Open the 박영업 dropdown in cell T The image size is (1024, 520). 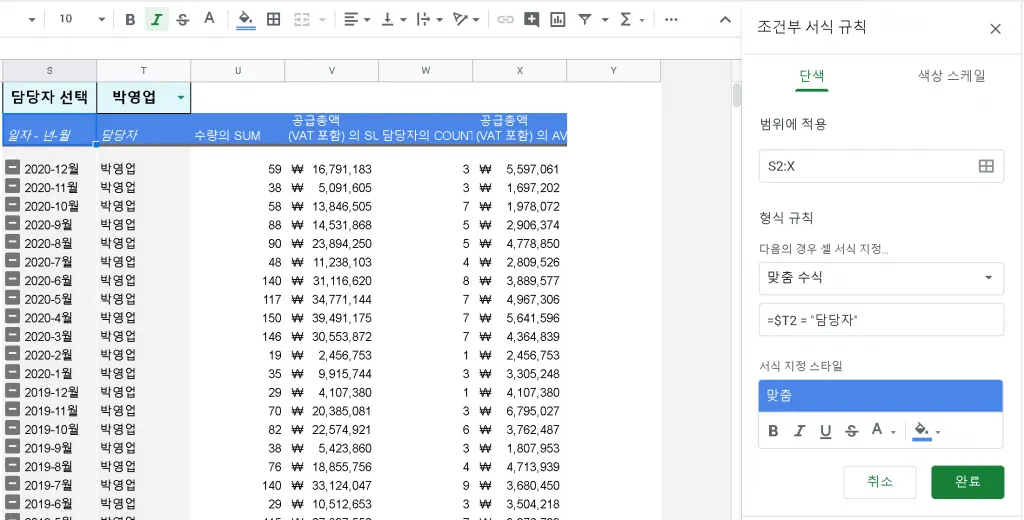[x=181, y=98]
